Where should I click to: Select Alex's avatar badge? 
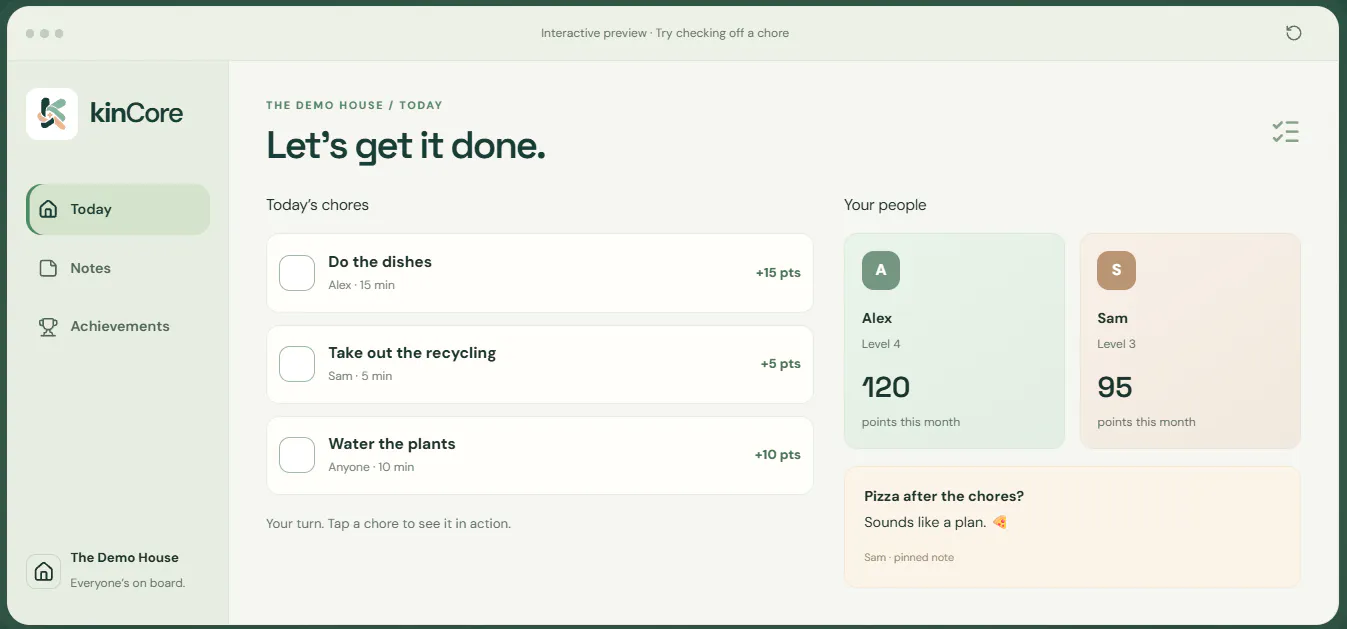(x=881, y=270)
